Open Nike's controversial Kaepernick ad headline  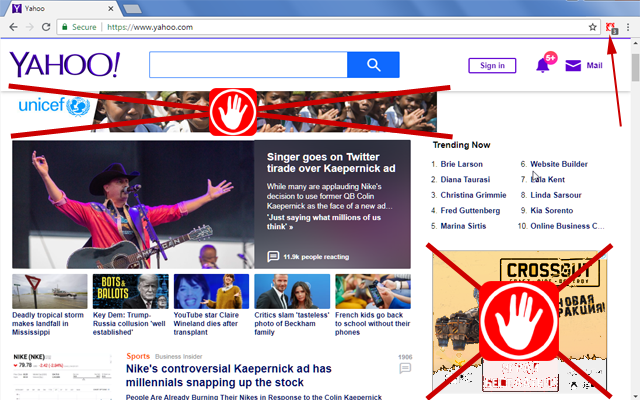229,376
